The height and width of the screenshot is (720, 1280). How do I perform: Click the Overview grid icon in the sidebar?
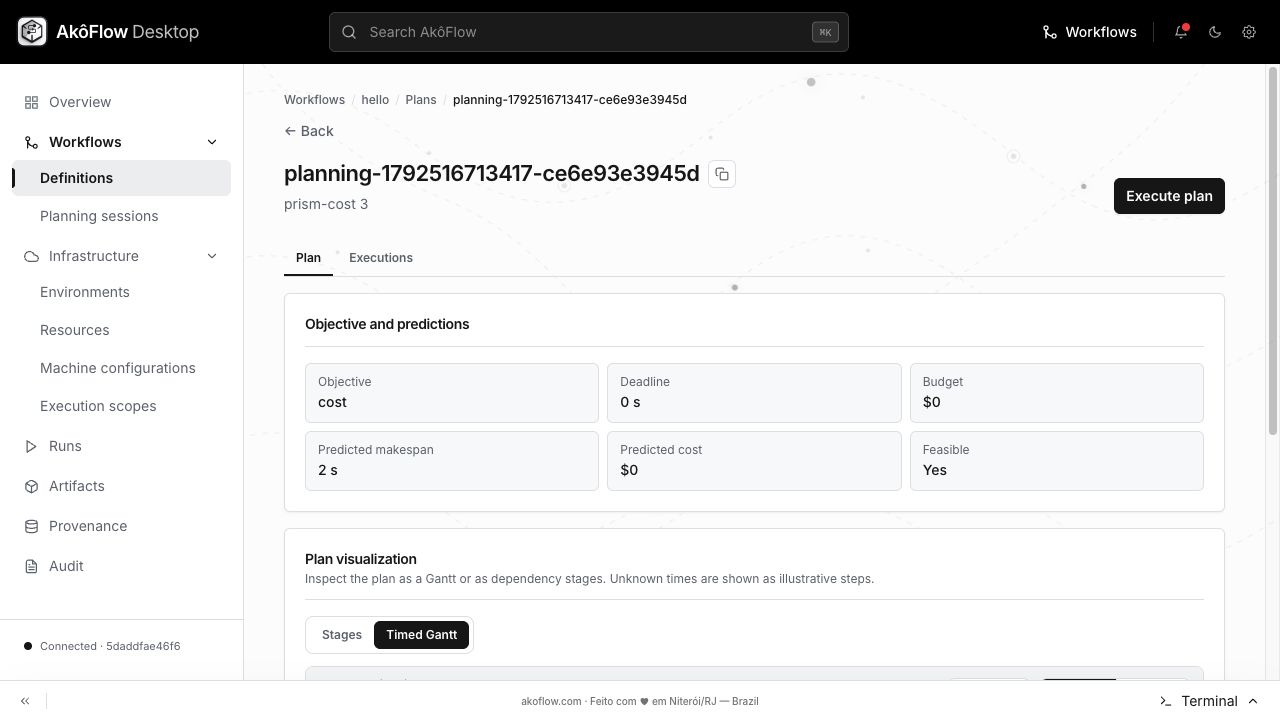31,102
